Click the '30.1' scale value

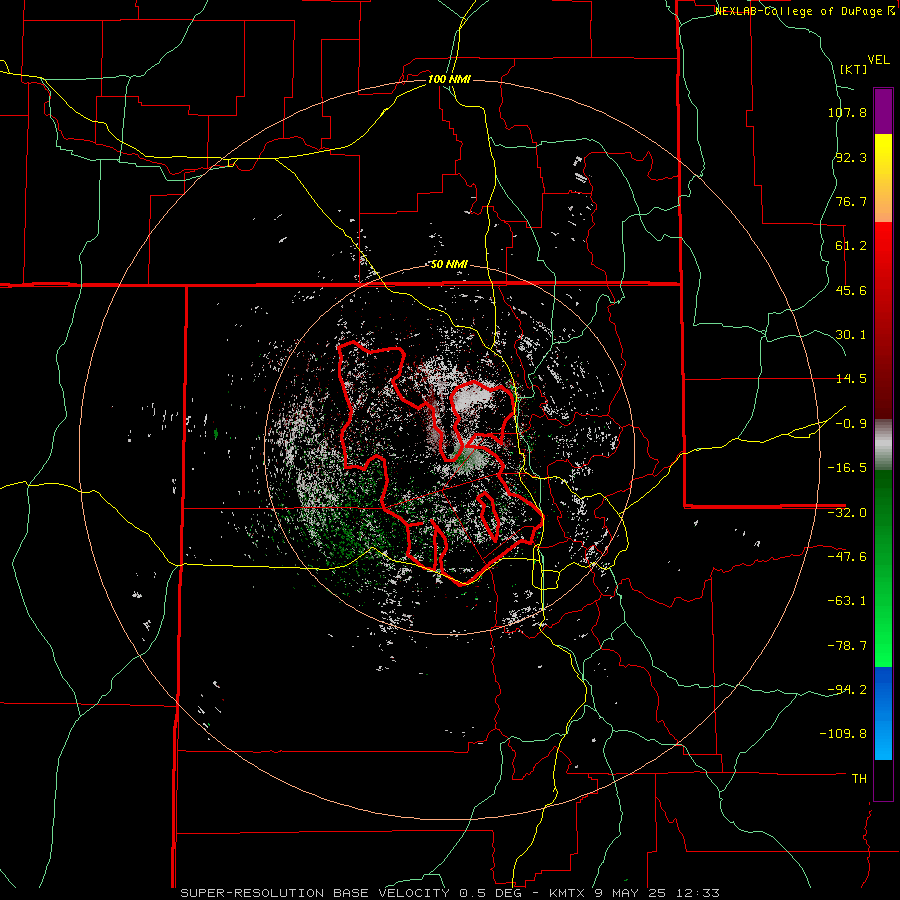pyautogui.click(x=851, y=335)
